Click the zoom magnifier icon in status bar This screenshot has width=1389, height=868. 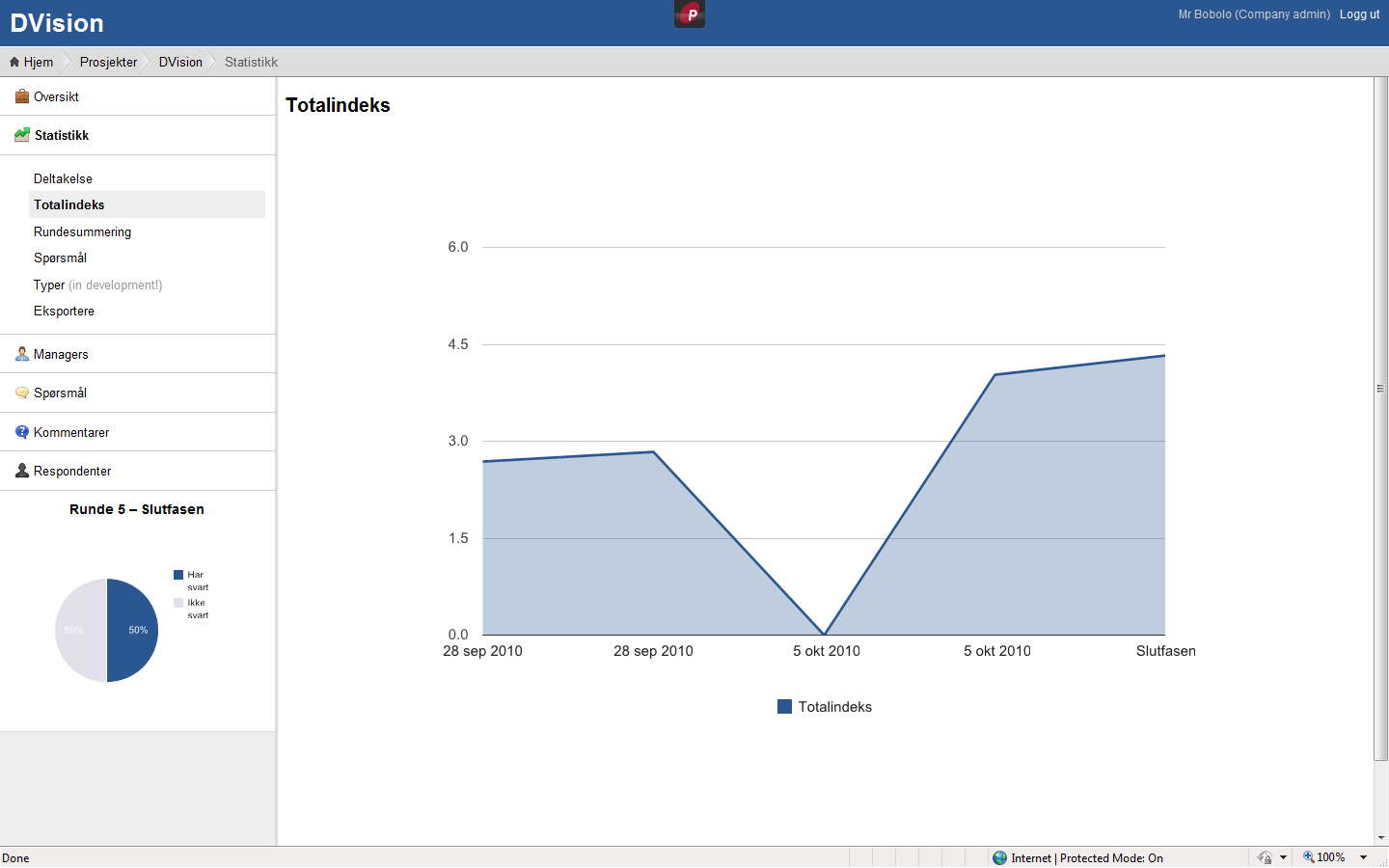[x=1309, y=857]
